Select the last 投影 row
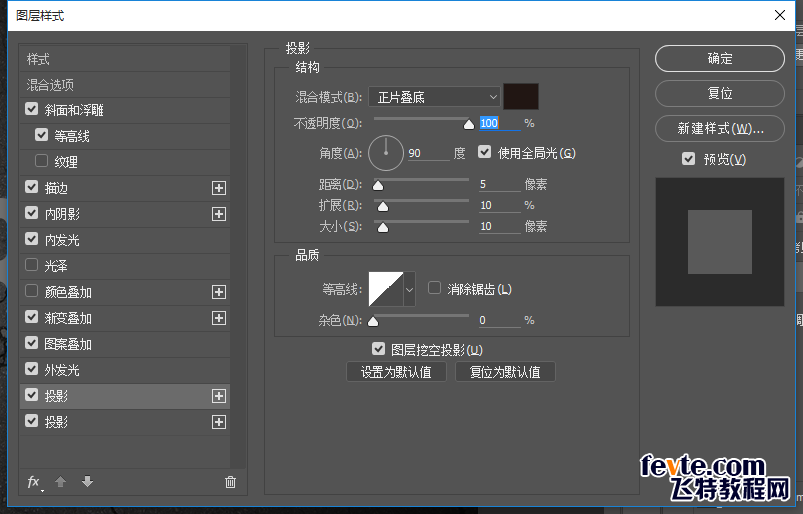This screenshot has height=514, width=803. pyautogui.click(x=125, y=422)
